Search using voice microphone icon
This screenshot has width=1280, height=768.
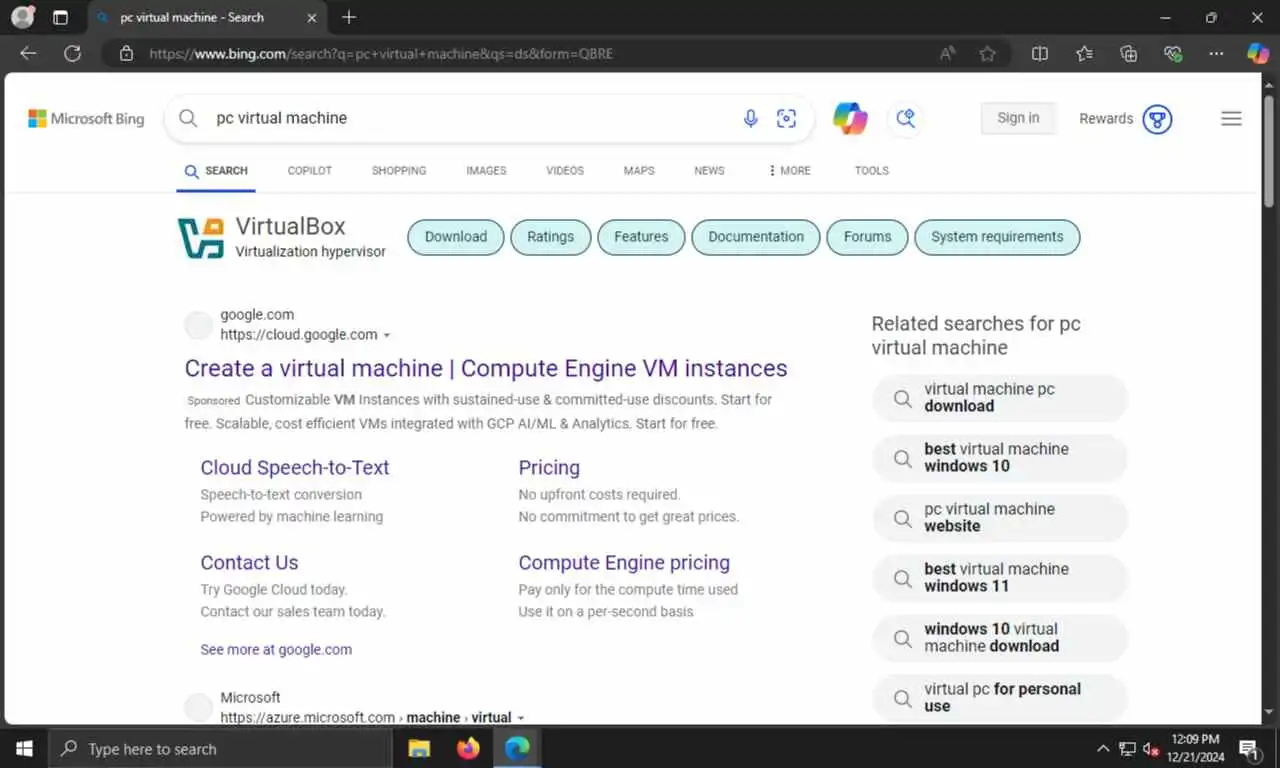point(751,118)
